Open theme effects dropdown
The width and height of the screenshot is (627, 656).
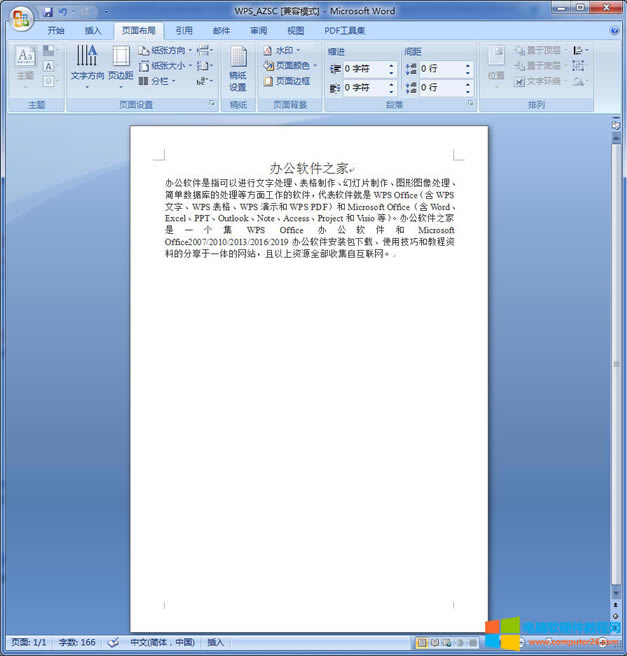[x=51, y=81]
